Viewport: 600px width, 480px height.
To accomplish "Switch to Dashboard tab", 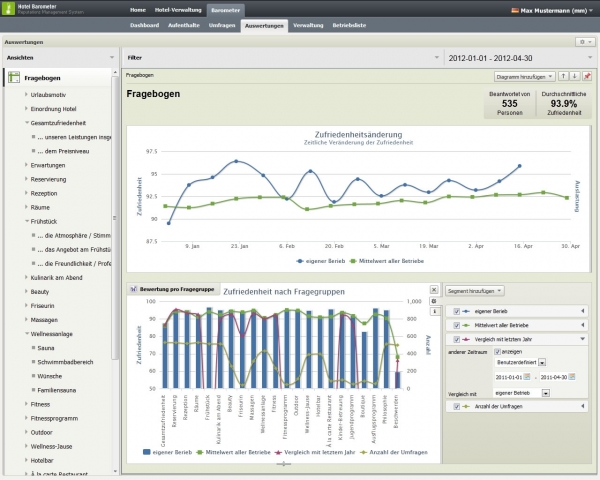I will click(144, 25).
